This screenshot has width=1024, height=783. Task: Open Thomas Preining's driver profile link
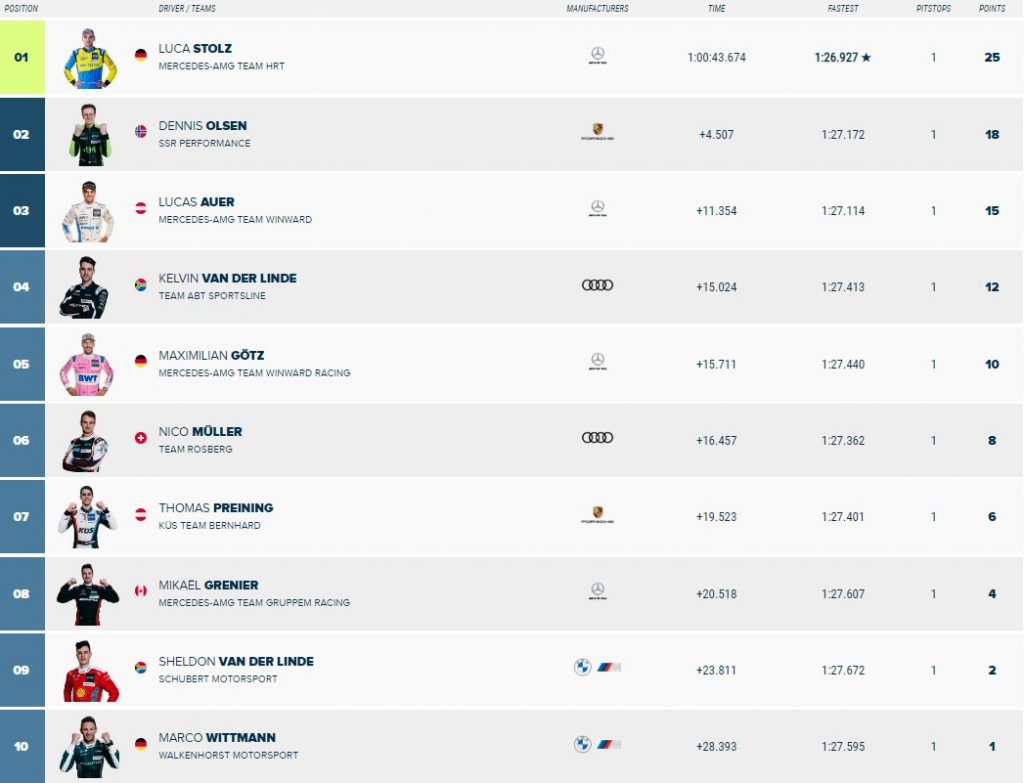[216, 507]
